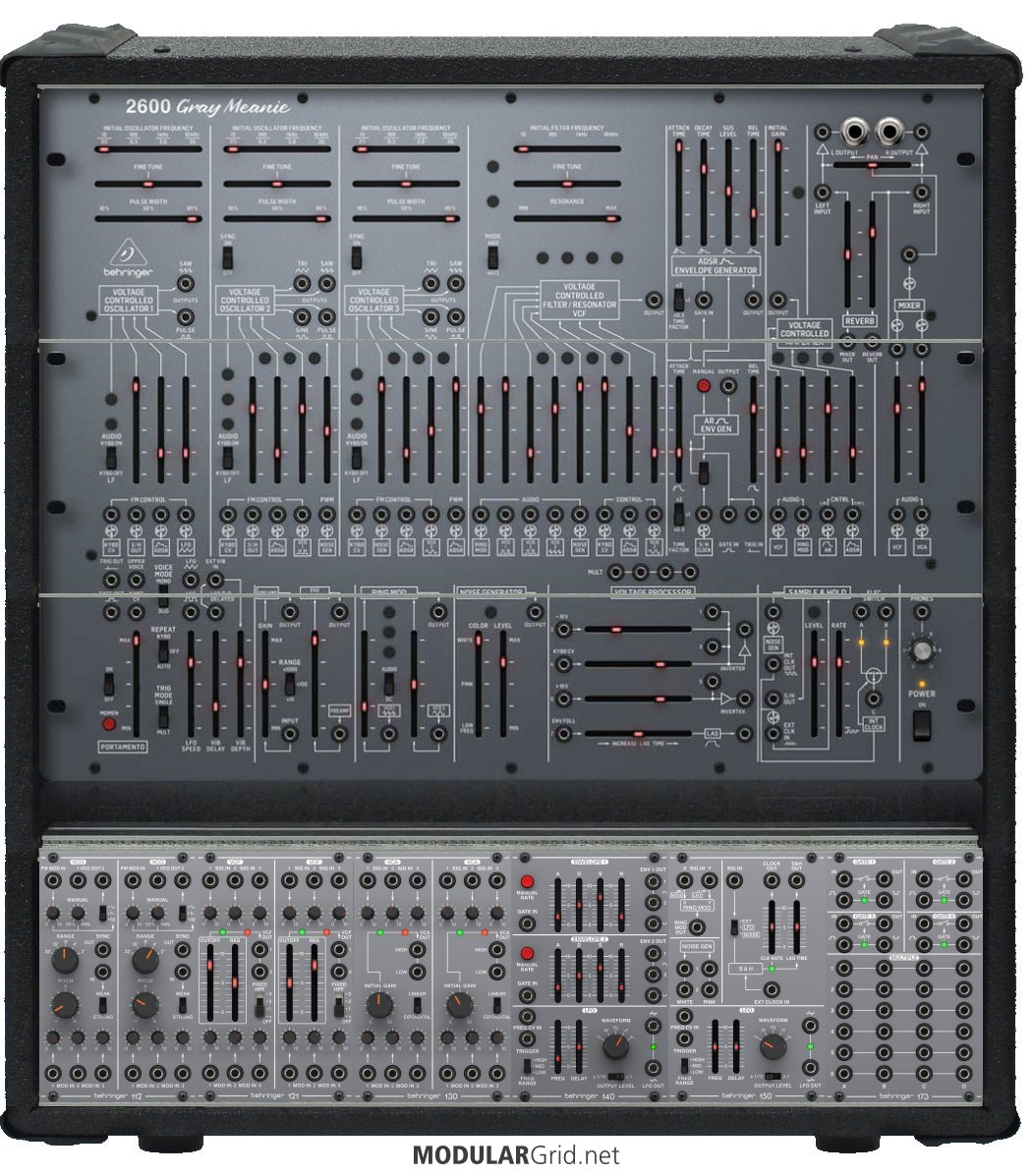This screenshot has width=1033, height=1176.
Task: Click the EXT CLOCK IN jack on module 150
Action: tap(772, 990)
